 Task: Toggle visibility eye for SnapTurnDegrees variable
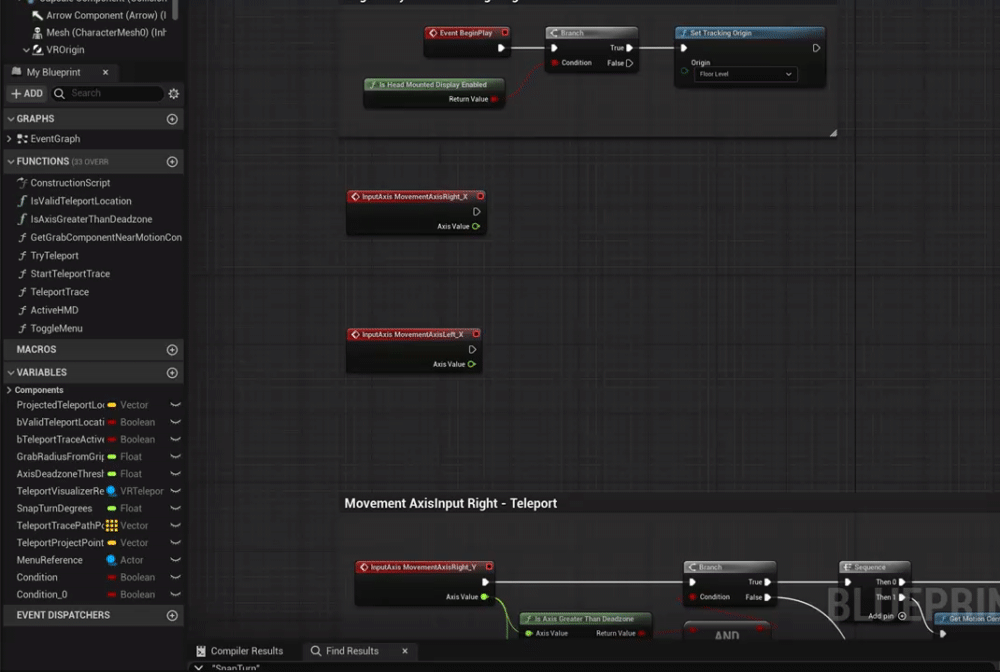pos(175,508)
